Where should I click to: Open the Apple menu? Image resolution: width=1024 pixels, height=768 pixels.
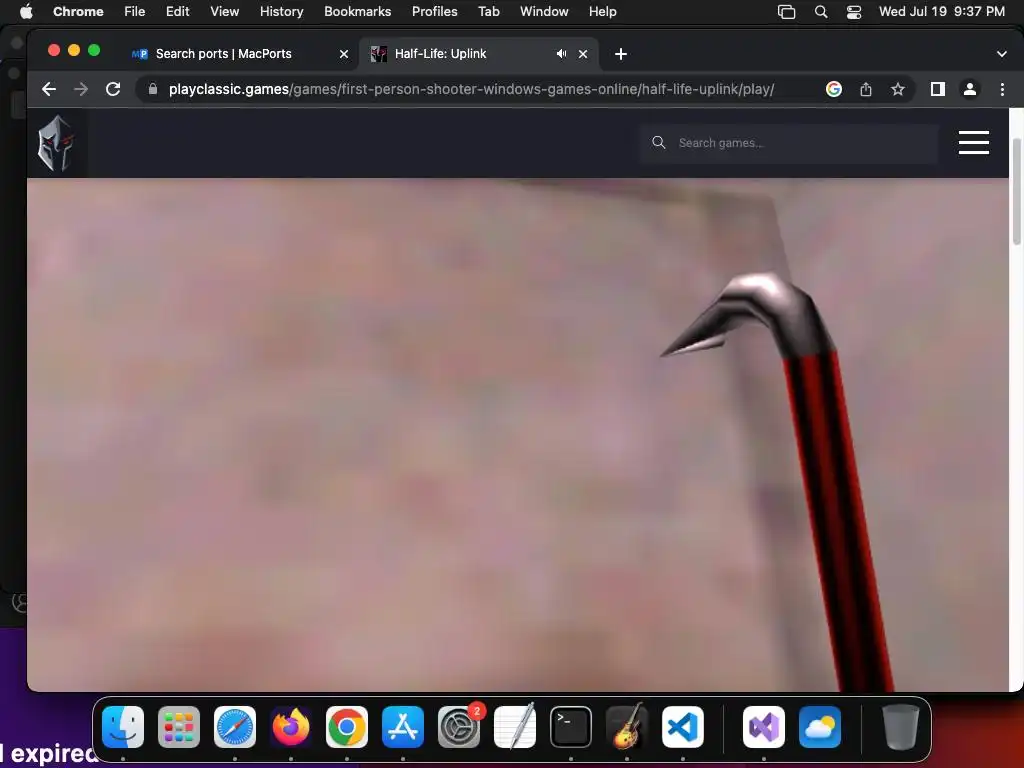click(x=26, y=12)
